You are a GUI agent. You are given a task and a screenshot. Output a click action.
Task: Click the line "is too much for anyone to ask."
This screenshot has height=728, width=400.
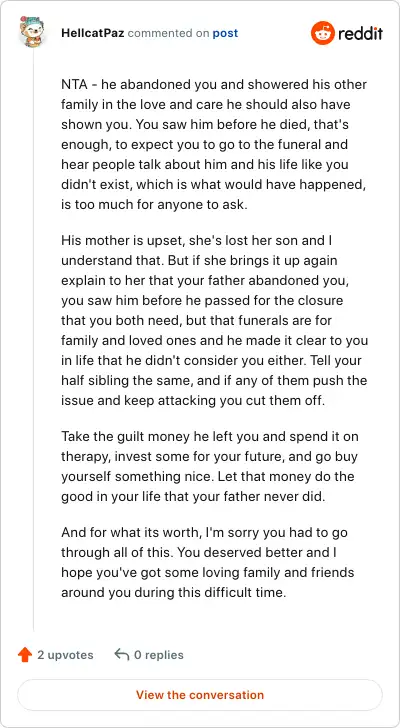coord(155,205)
